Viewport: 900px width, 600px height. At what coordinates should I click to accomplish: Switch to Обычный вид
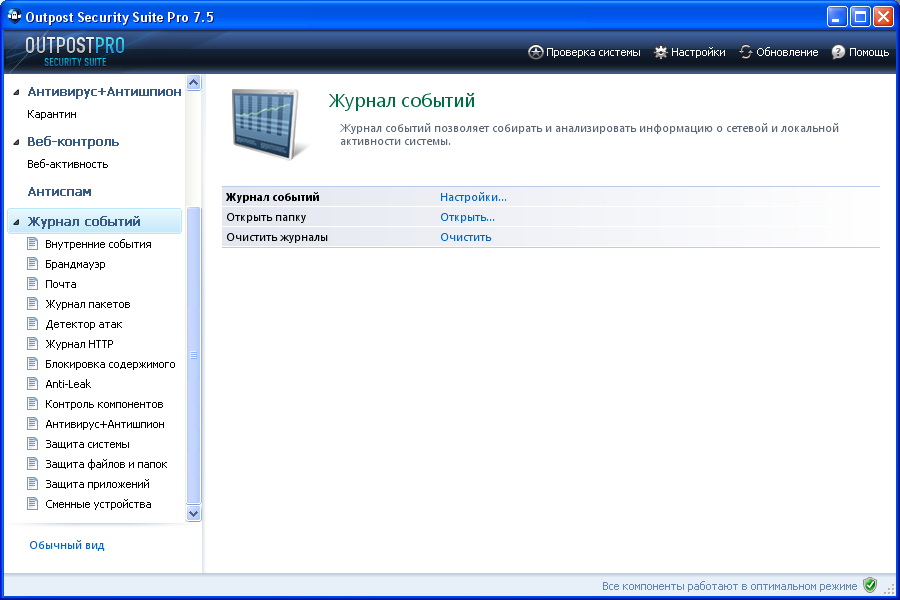click(x=67, y=545)
